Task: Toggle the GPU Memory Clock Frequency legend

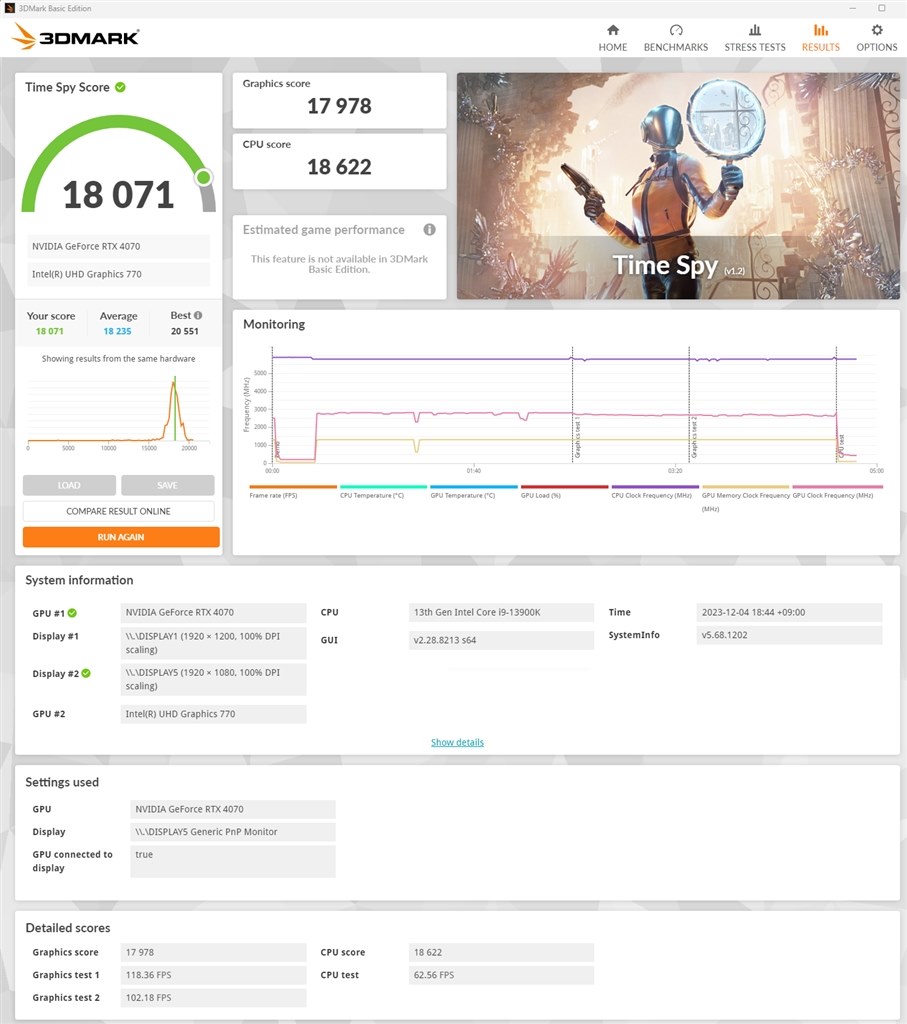Action: tap(745, 498)
